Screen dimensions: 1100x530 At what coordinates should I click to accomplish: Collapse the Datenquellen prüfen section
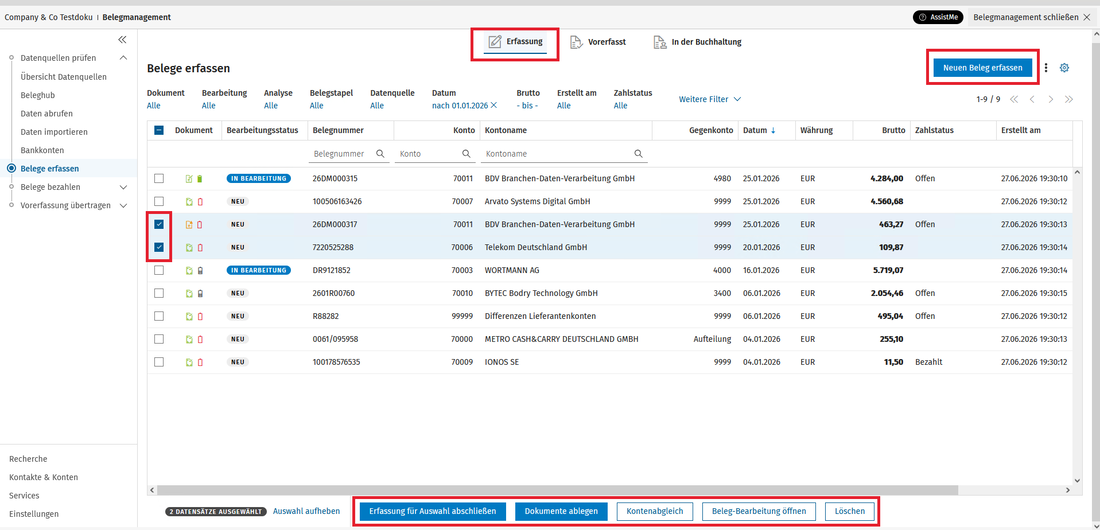123,58
